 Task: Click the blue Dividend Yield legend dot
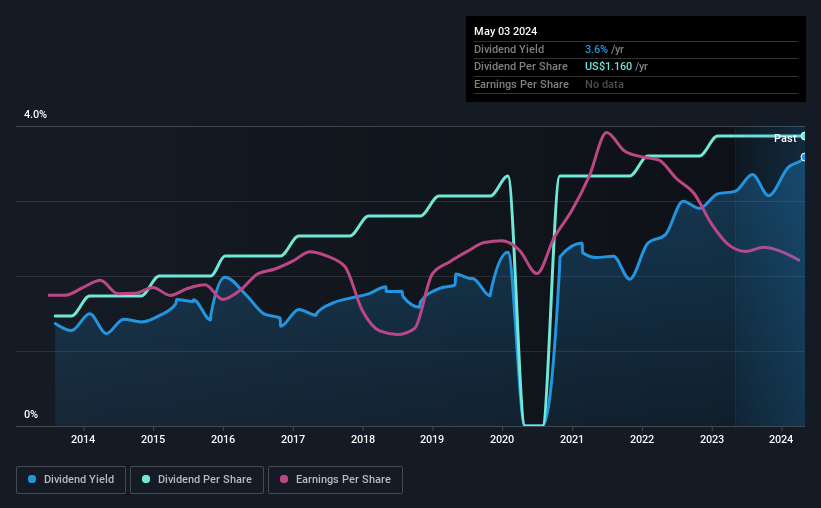tap(32, 479)
